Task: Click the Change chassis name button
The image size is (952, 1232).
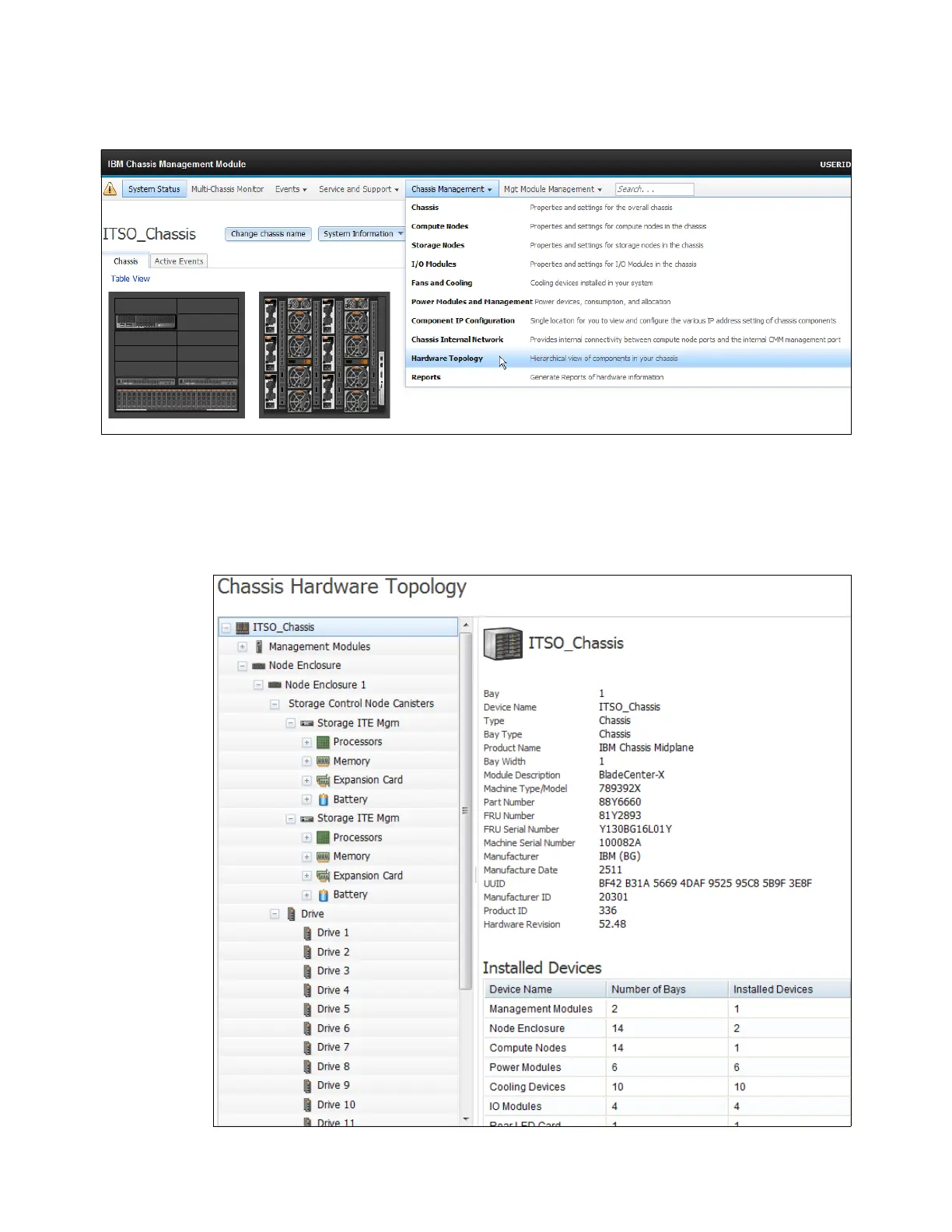Action: pos(268,234)
